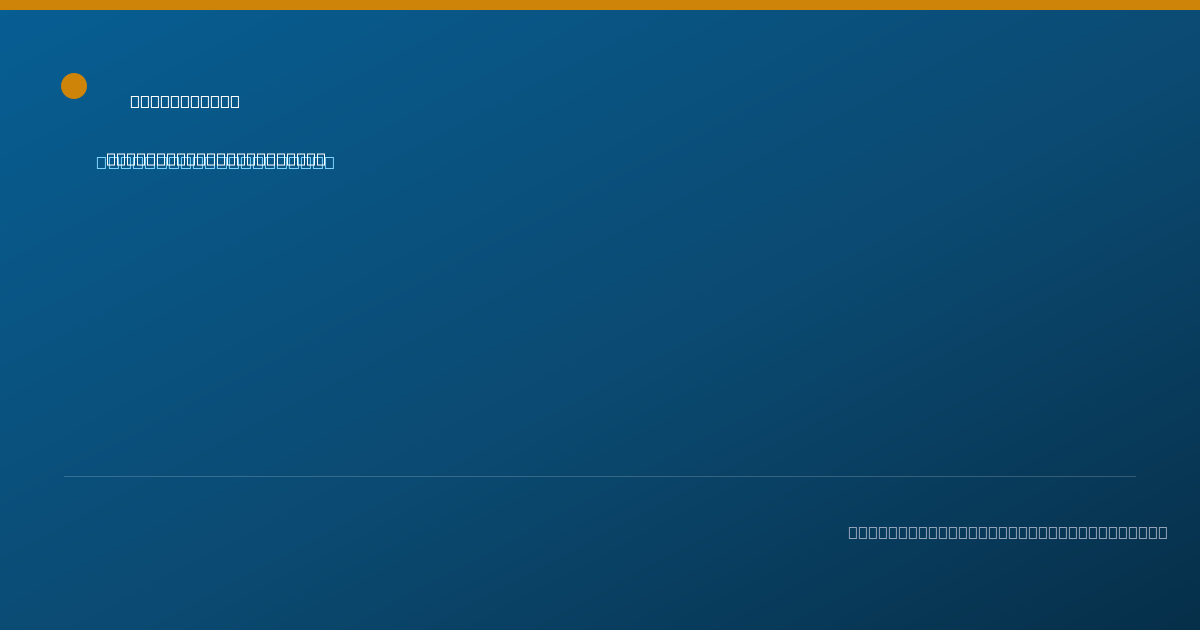The width and height of the screenshot is (1200, 630).
Task: Click the orange top bar
Action: pos(600,5)
